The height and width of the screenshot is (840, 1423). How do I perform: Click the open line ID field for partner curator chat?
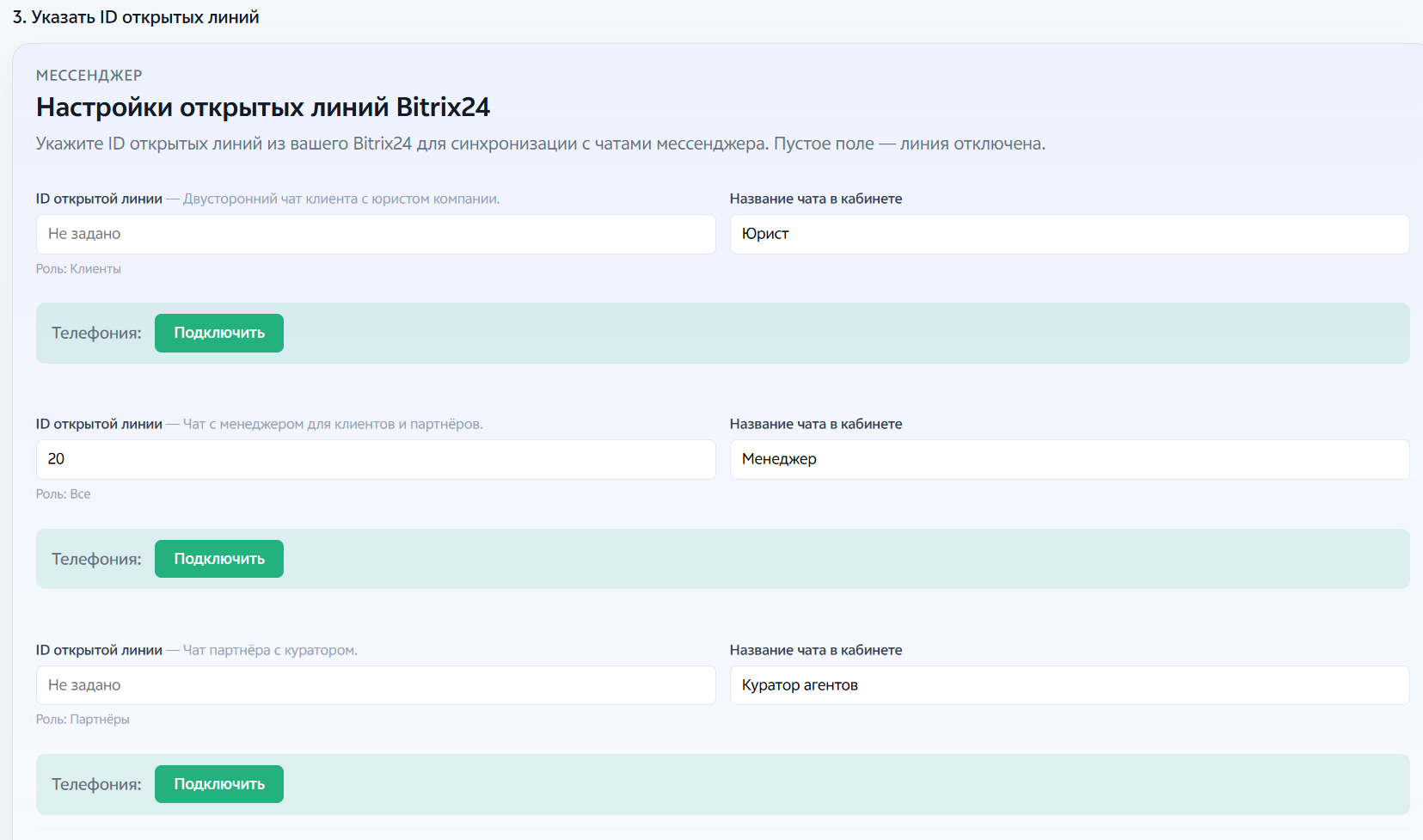[x=376, y=685]
